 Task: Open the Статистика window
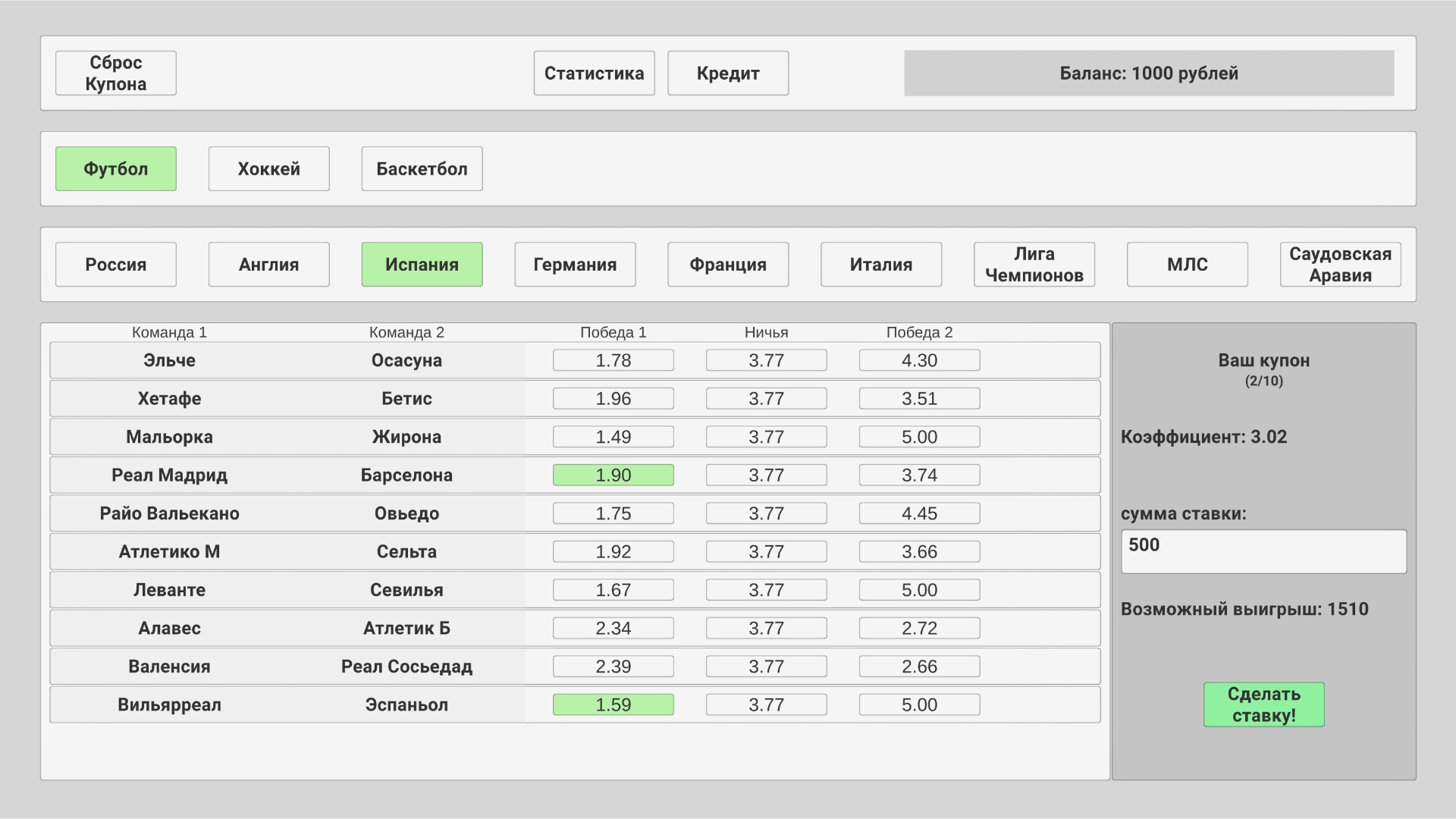pos(594,73)
